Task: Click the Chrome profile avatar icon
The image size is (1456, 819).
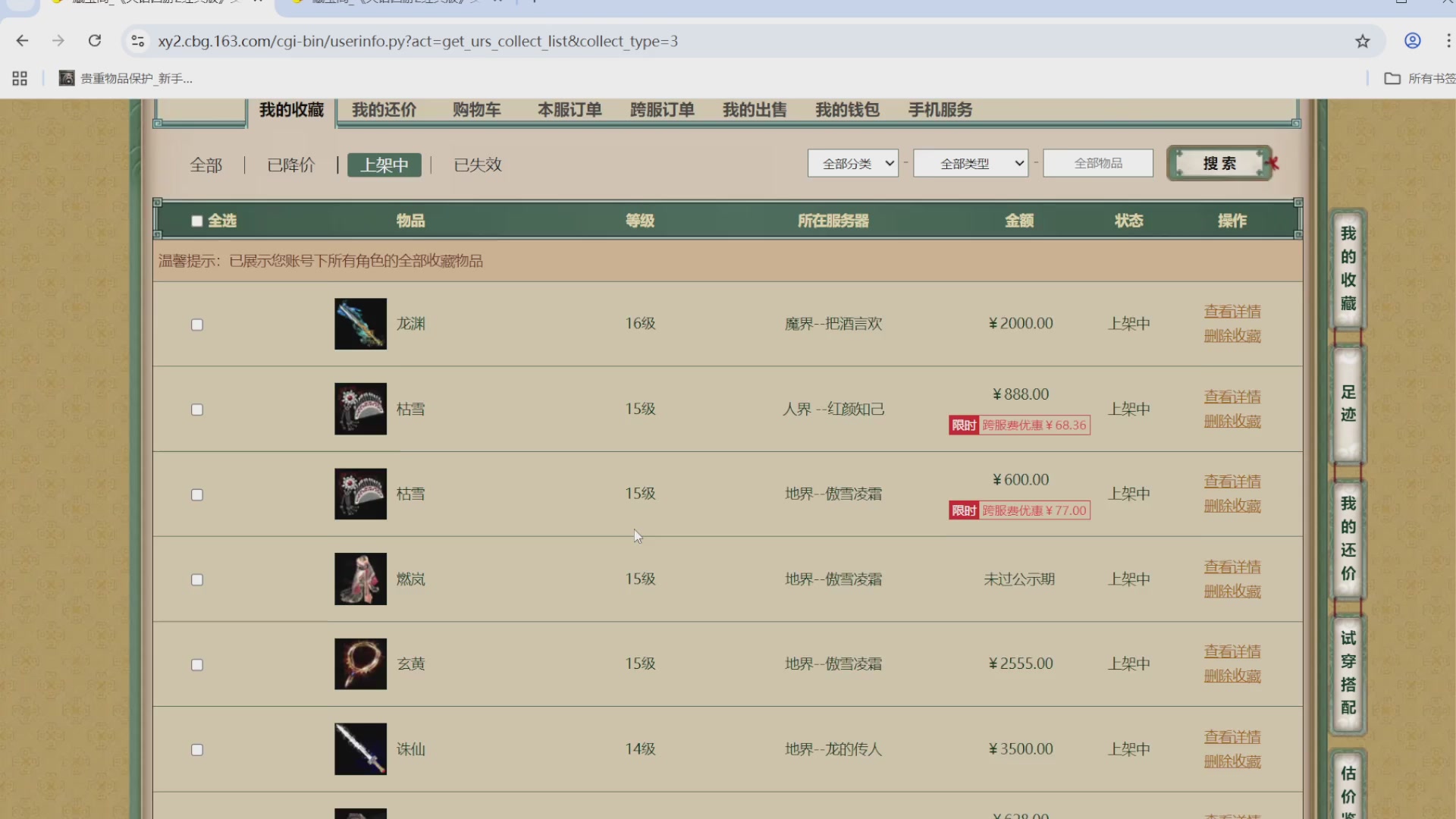Action: tap(1412, 41)
